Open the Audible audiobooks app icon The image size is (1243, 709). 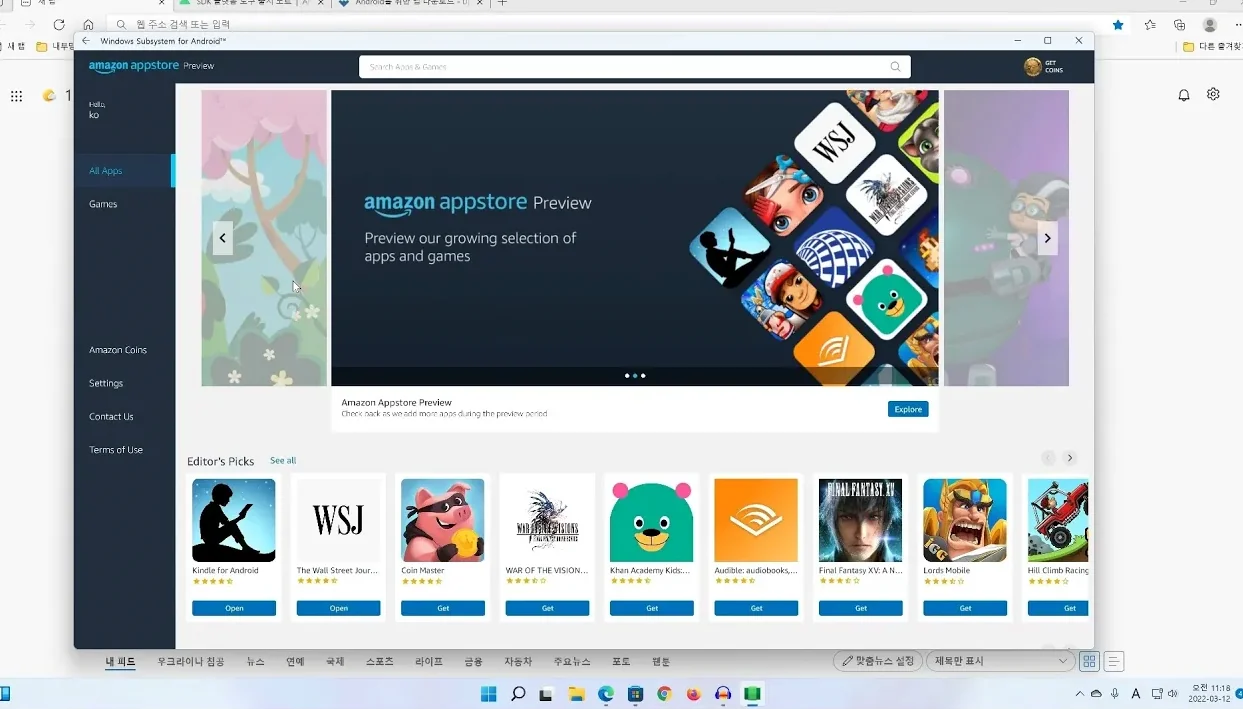click(x=756, y=520)
